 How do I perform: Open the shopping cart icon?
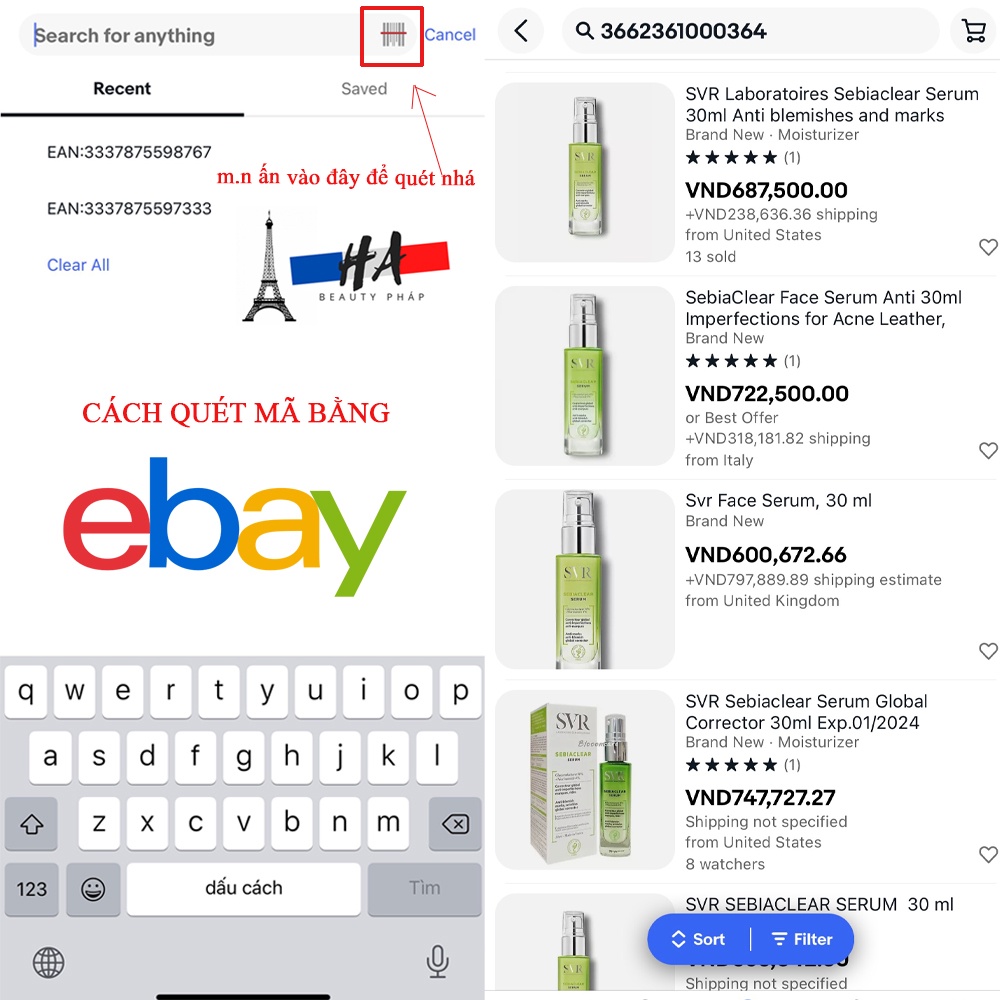coord(973,31)
